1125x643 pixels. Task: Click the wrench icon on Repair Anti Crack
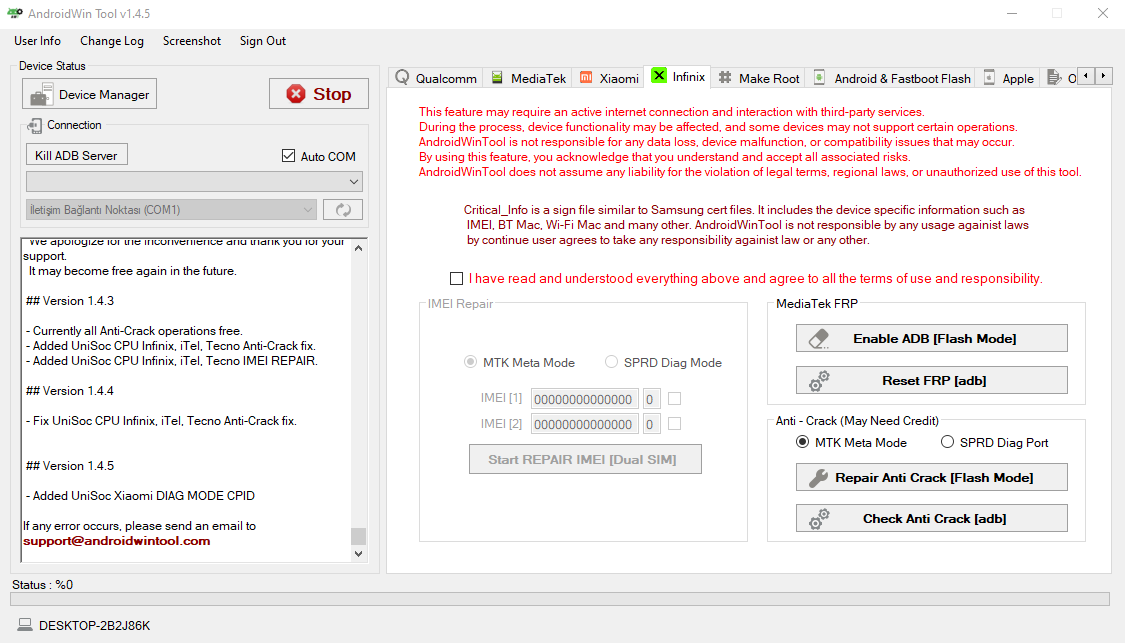point(818,478)
